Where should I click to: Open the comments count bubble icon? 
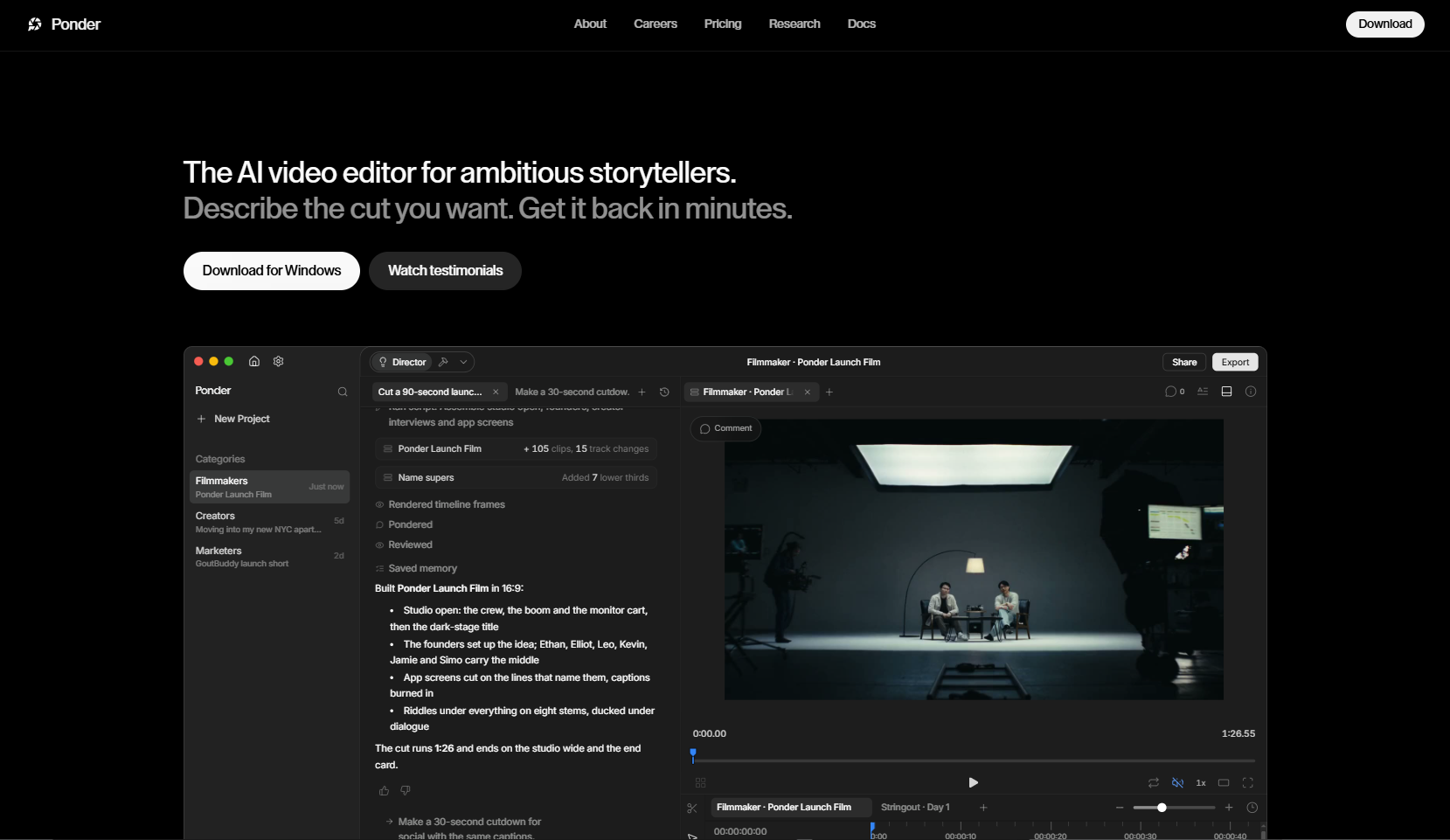(1175, 392)
